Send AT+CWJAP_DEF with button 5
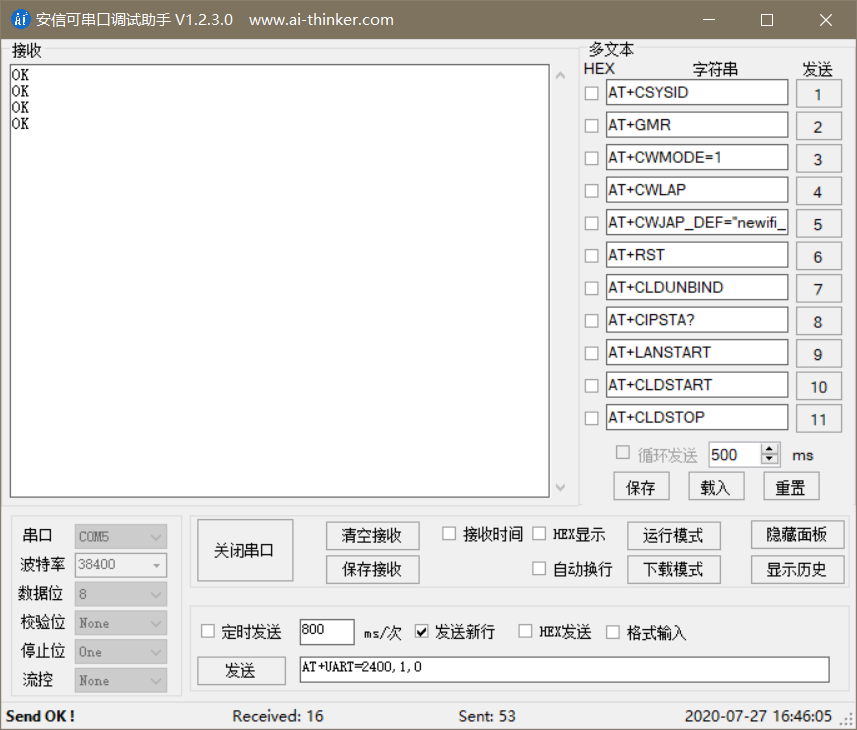The image size is (857, 730). [818, 224]
